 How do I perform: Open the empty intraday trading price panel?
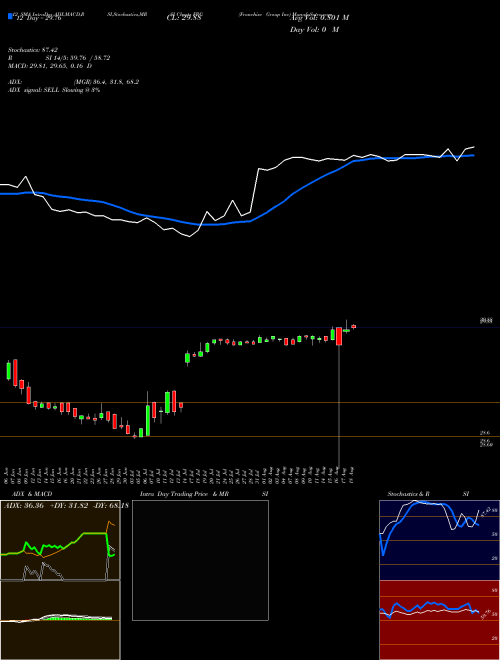pos(200,560)
